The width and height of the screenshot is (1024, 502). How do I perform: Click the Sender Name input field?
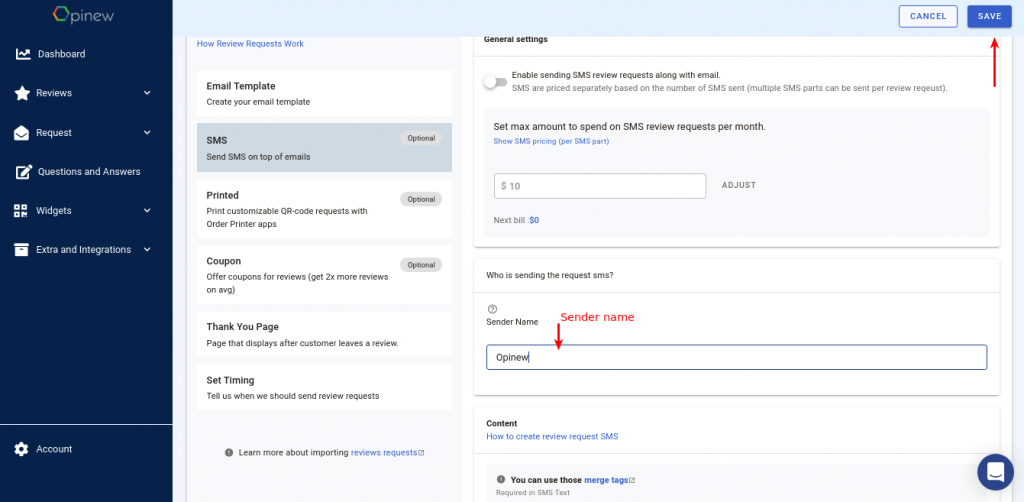coord(737,358)
